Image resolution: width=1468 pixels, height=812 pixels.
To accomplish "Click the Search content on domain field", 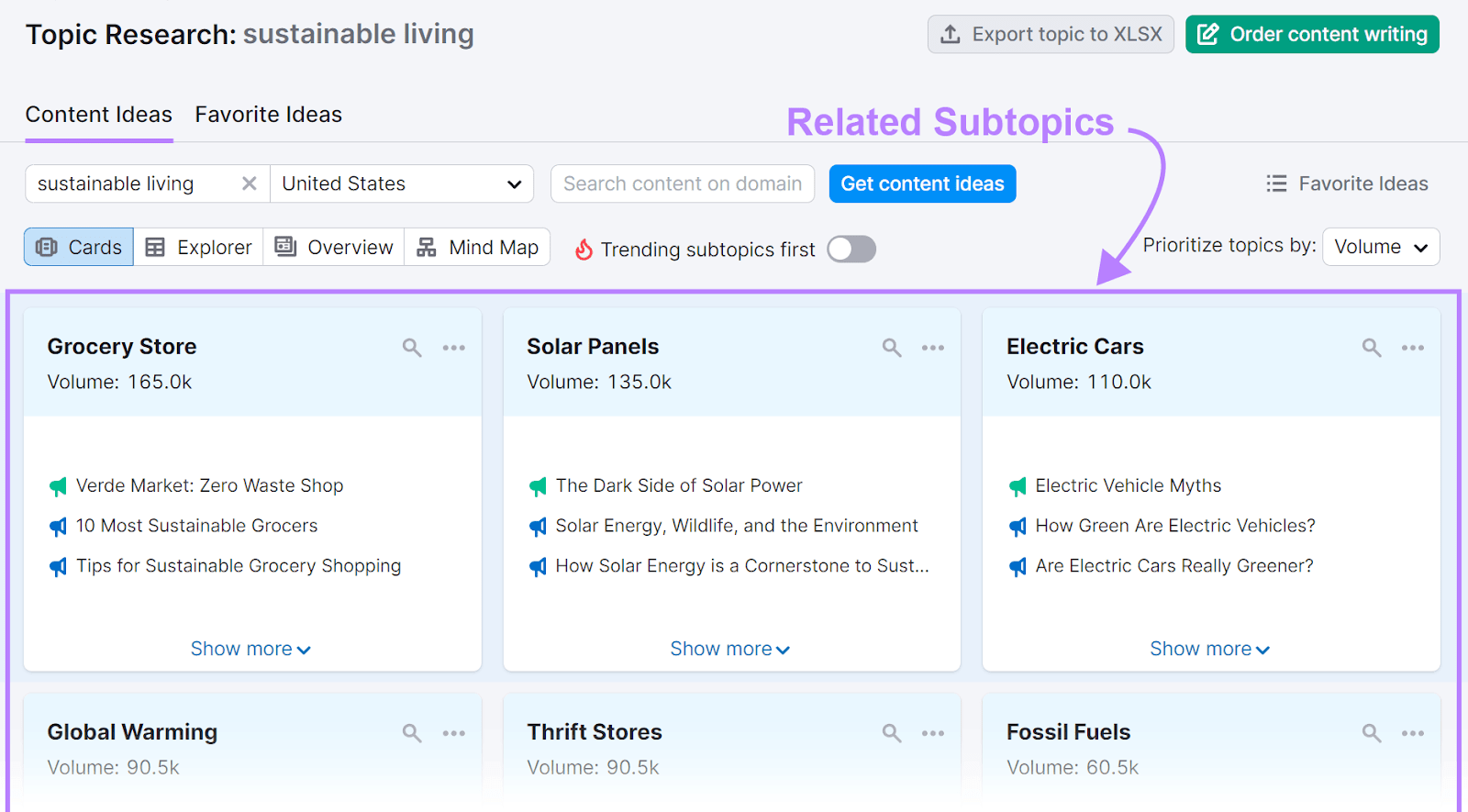I will click(x=683, y=184).
